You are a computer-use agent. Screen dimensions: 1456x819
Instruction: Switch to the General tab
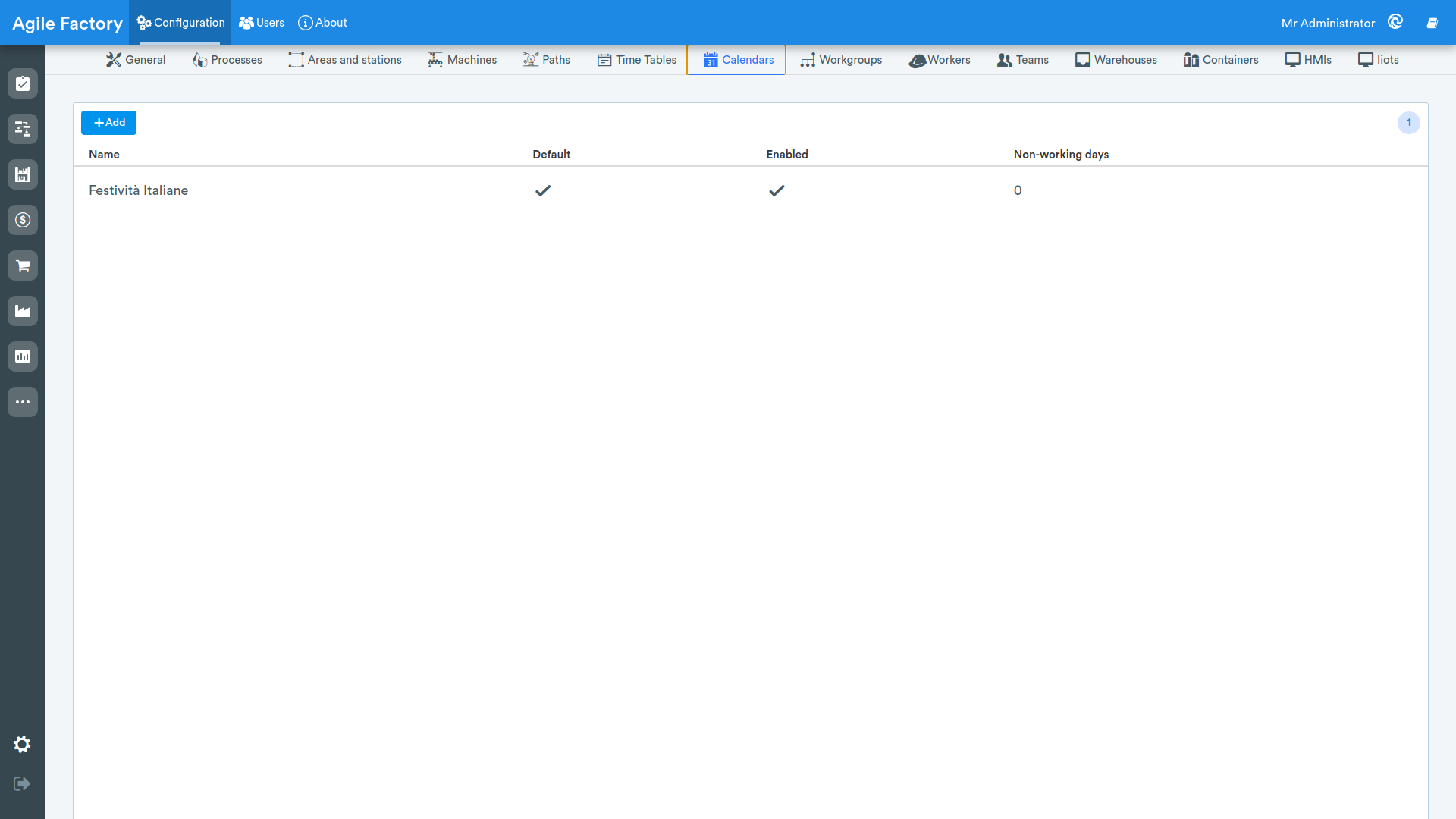pyautogui.click(x=136, y=60)
